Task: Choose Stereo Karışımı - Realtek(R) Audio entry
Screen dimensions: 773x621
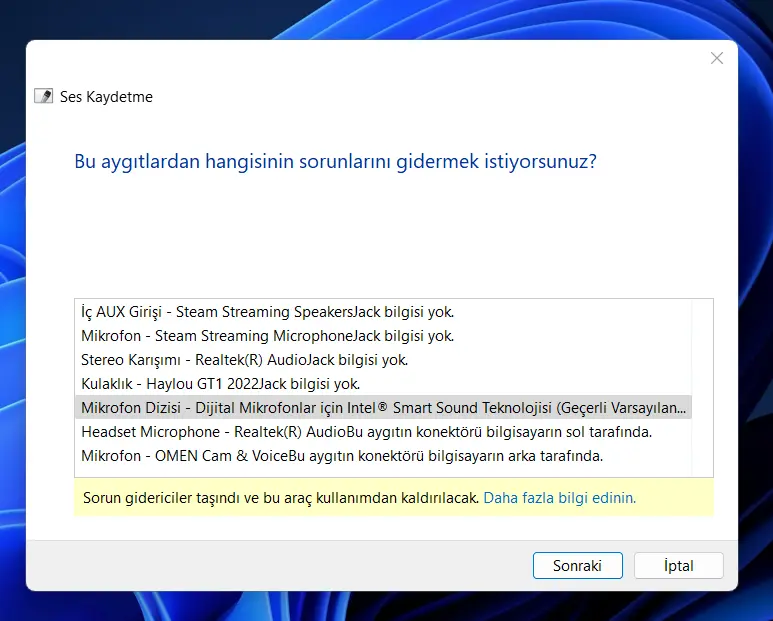Action: click(x=384, y=360)
